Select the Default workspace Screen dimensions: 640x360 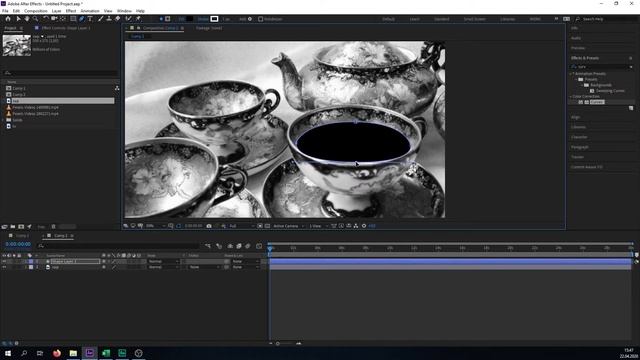tap(389, 19)
